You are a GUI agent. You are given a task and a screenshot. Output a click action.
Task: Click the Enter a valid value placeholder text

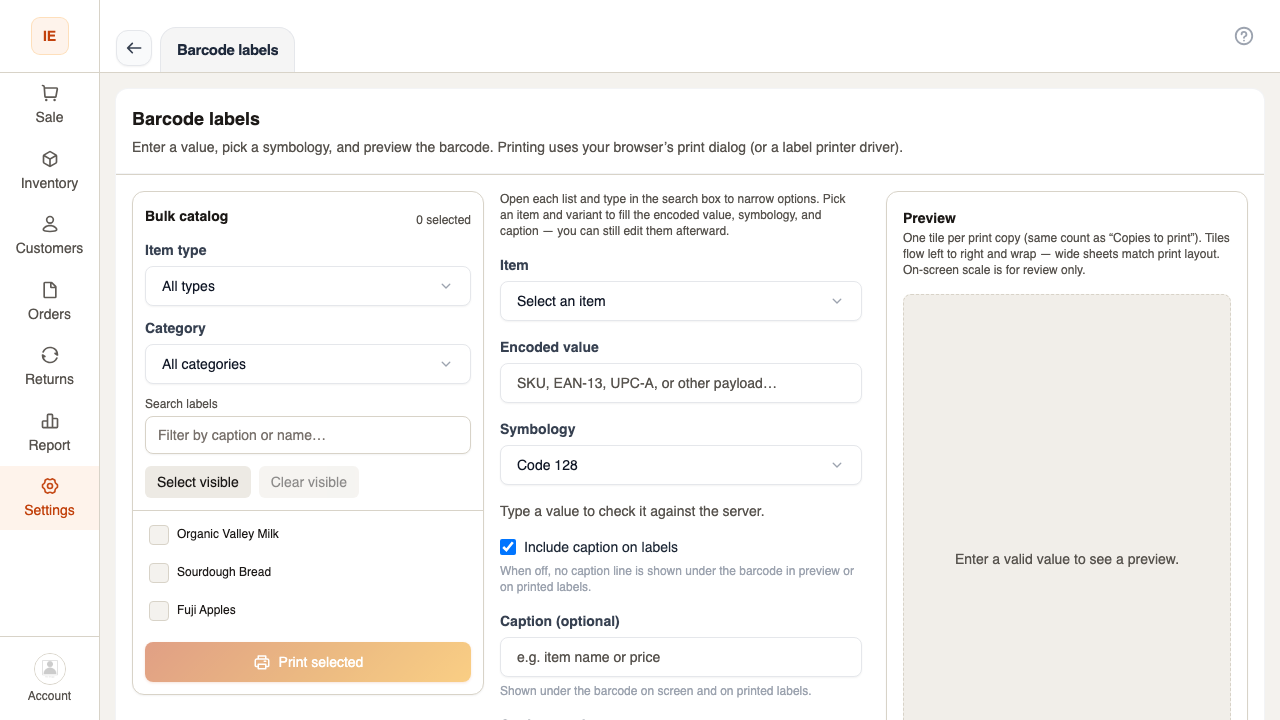1067,559
